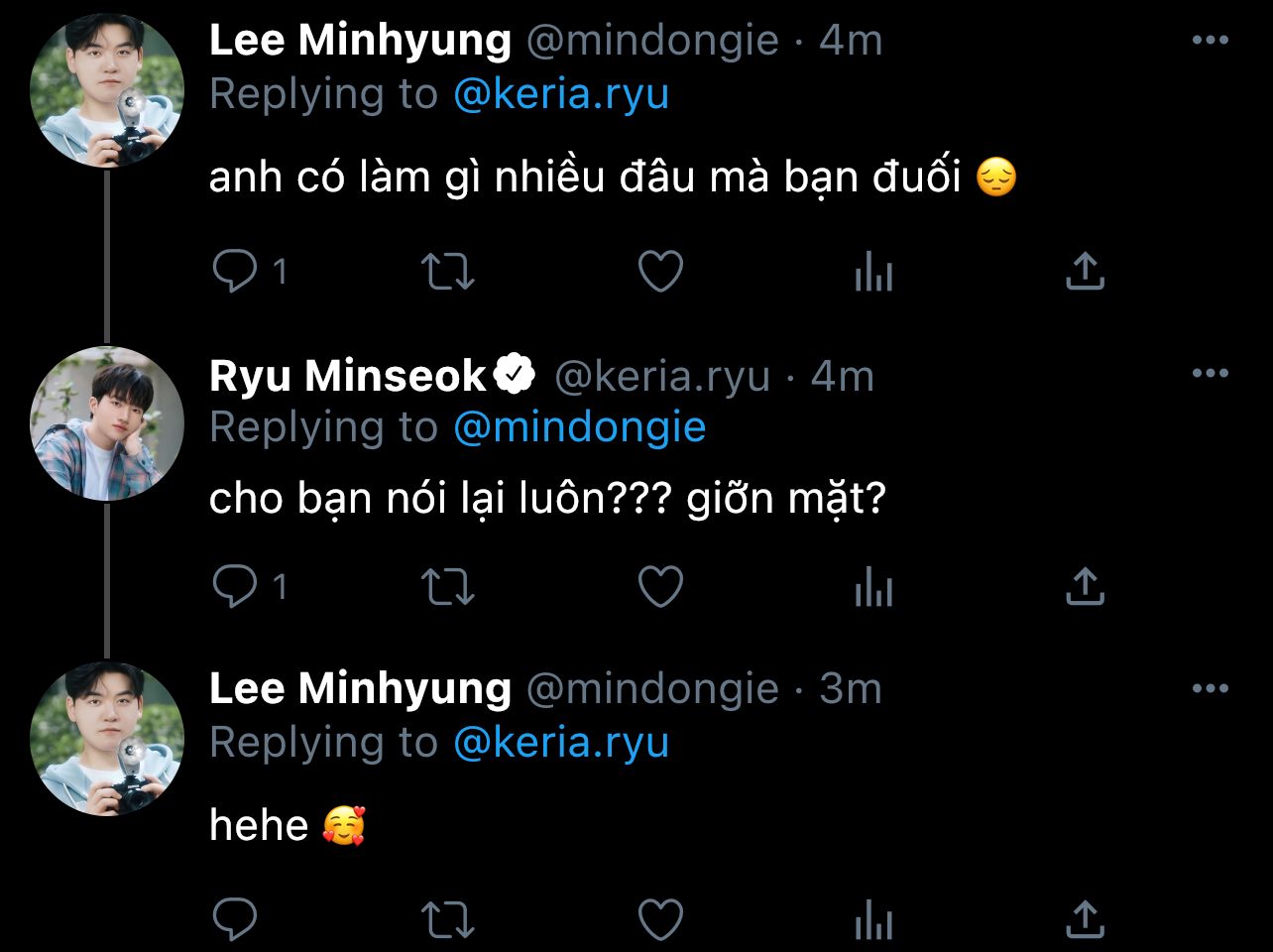The height and width of the screenshot is (952, 1273).
Task: Reply to the first tweet by Lee Minhyung
Action: [x=235, y=271]
